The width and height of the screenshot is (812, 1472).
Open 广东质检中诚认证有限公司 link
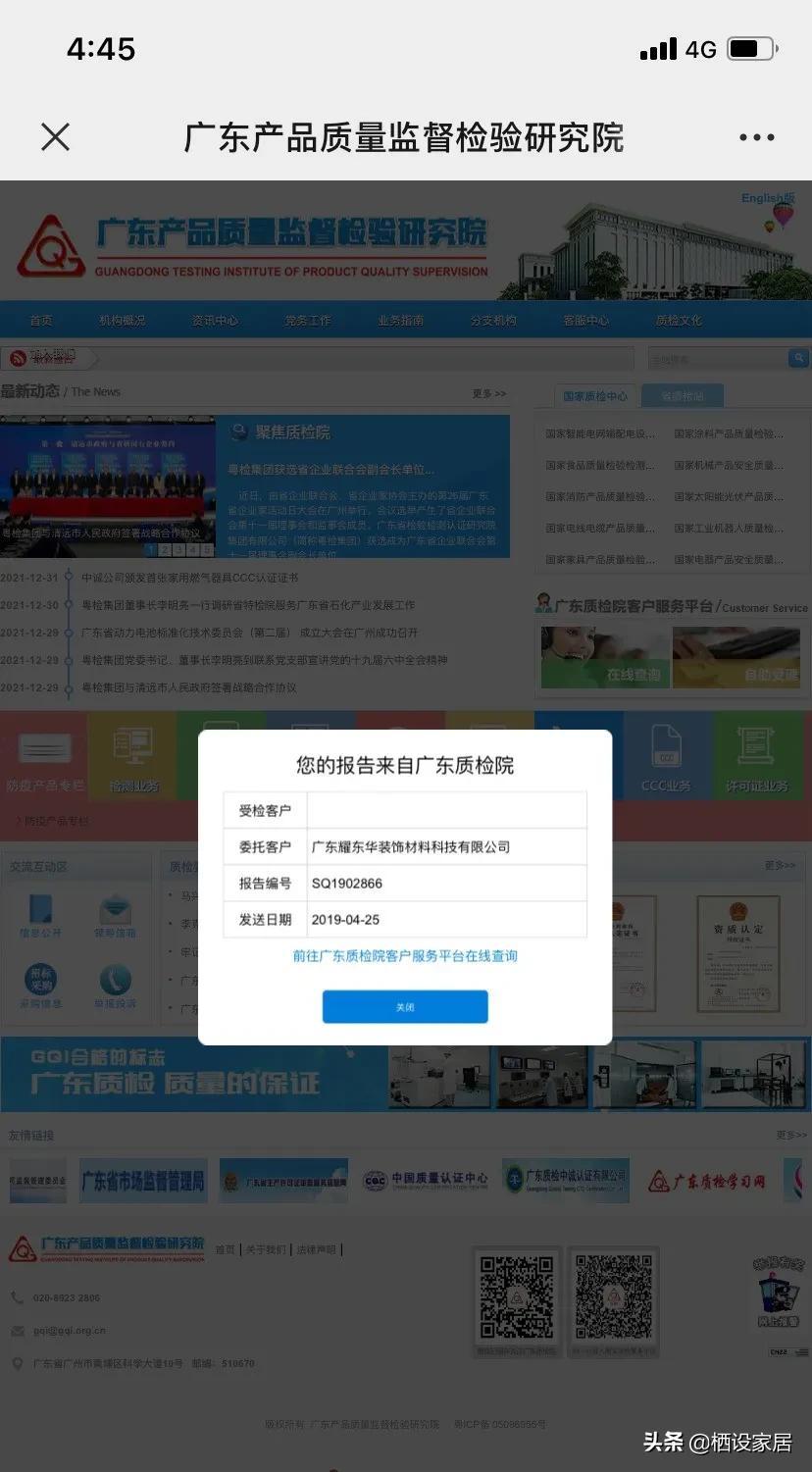(566, 1180)
